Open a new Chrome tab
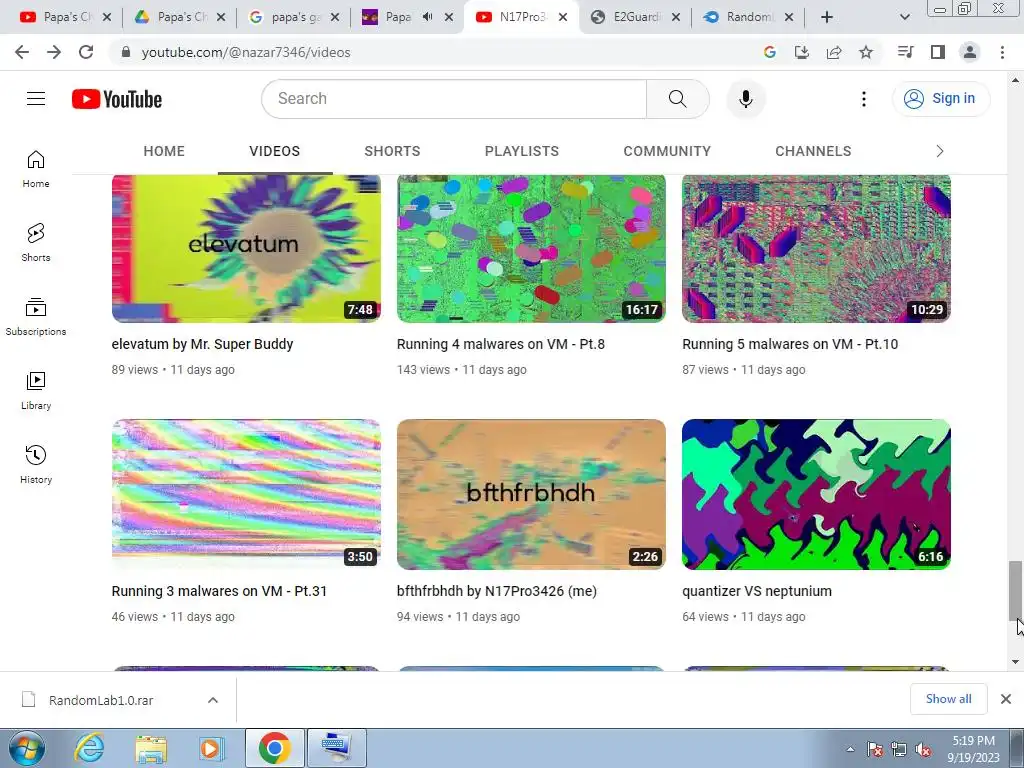 click(827, 17)
